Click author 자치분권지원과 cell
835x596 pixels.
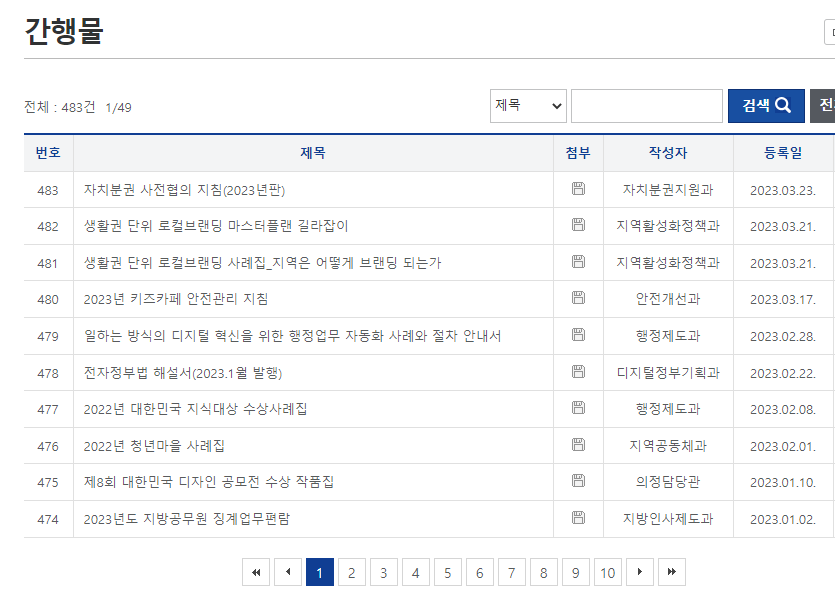(x=668, y=190)
